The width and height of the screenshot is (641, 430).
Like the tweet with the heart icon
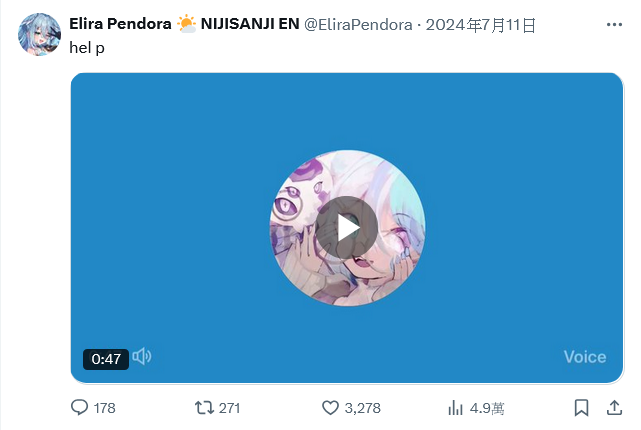tap(330, 408)
